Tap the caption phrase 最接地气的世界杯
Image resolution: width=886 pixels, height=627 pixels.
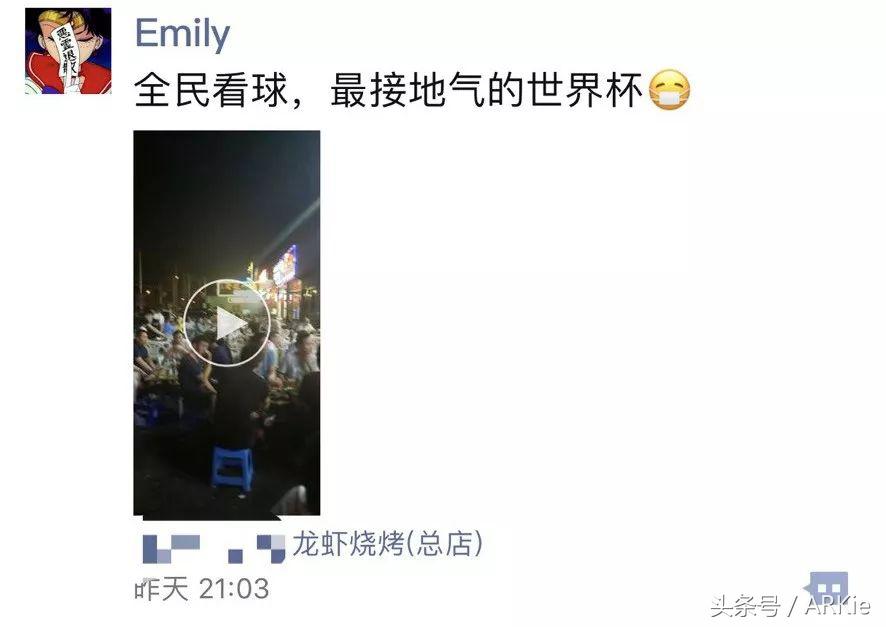point(487,90)
